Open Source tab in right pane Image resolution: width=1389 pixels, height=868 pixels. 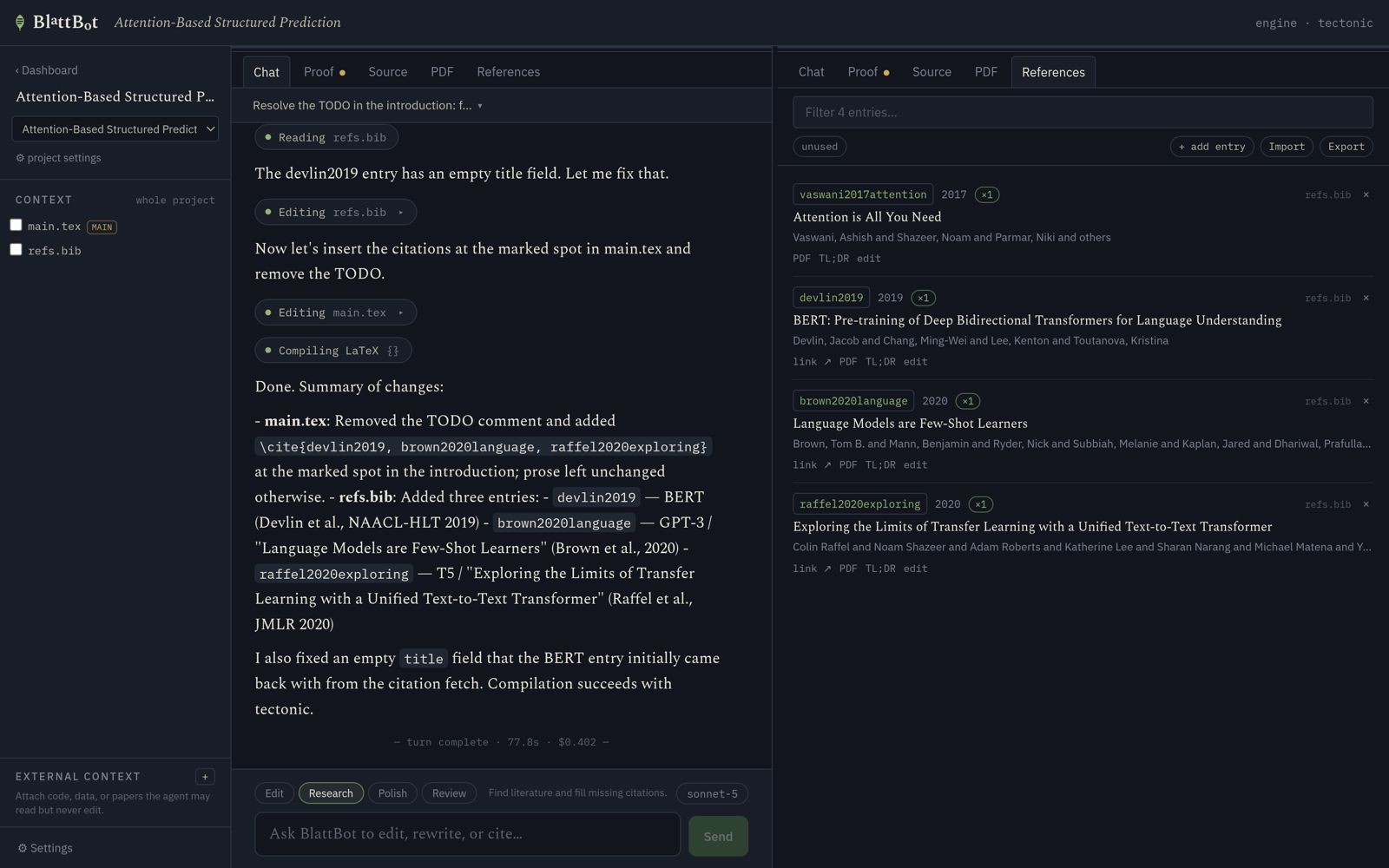(931, 72)
